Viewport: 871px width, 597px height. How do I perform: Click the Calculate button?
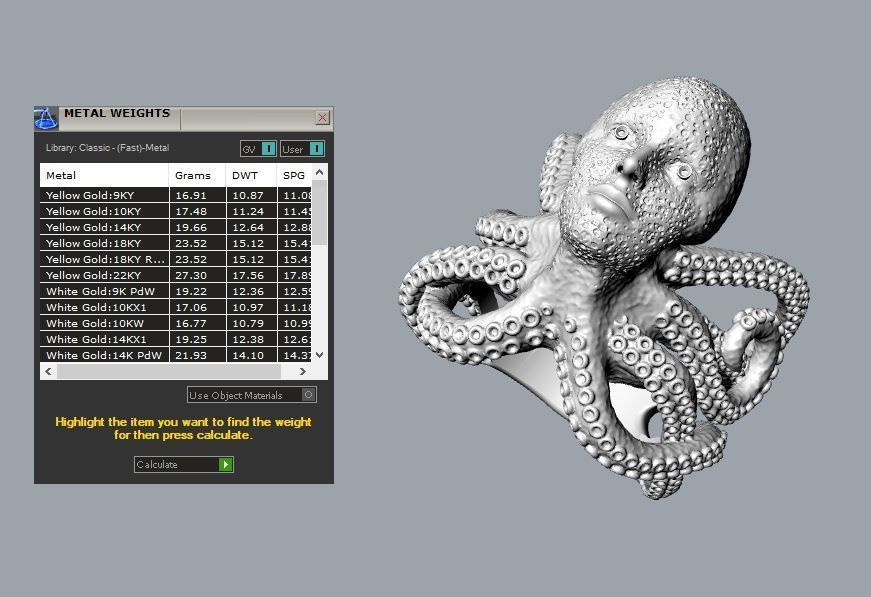click(184, 464)
